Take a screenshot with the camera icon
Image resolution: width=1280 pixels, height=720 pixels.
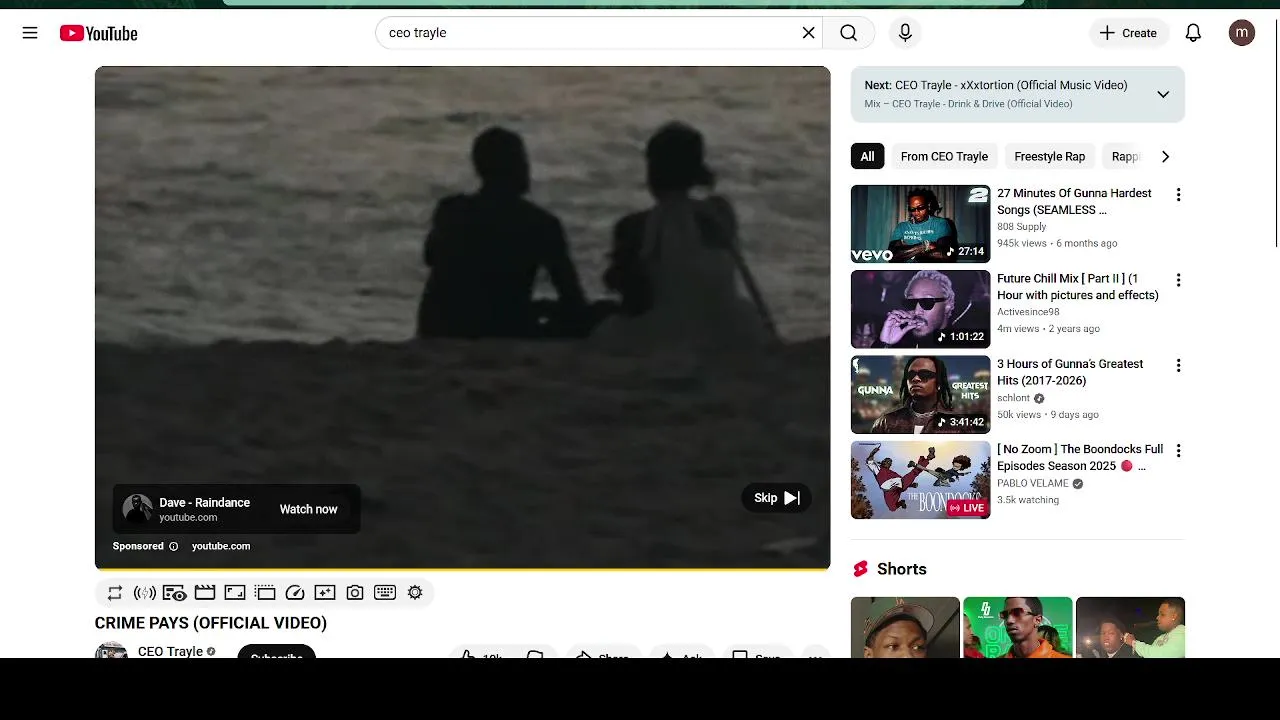click(355, 593)
